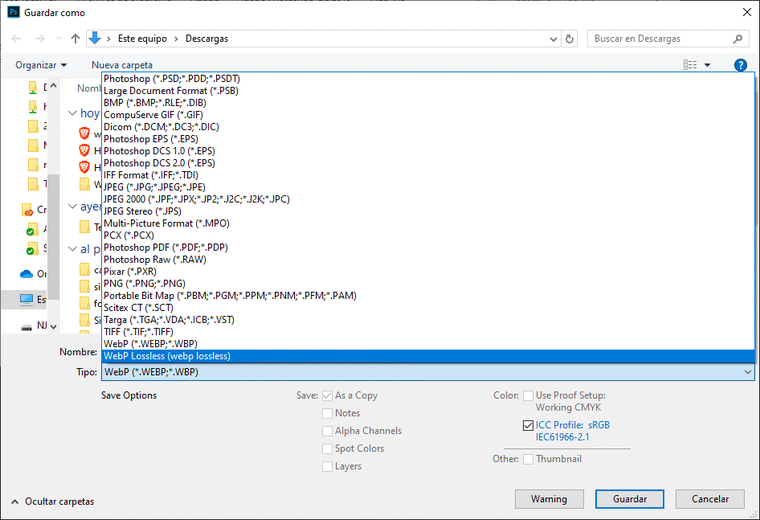This screenshot has width=760, height=520.
Task: Pick CompuServe GIF (*.GIF) format
Action: [428, 115]
